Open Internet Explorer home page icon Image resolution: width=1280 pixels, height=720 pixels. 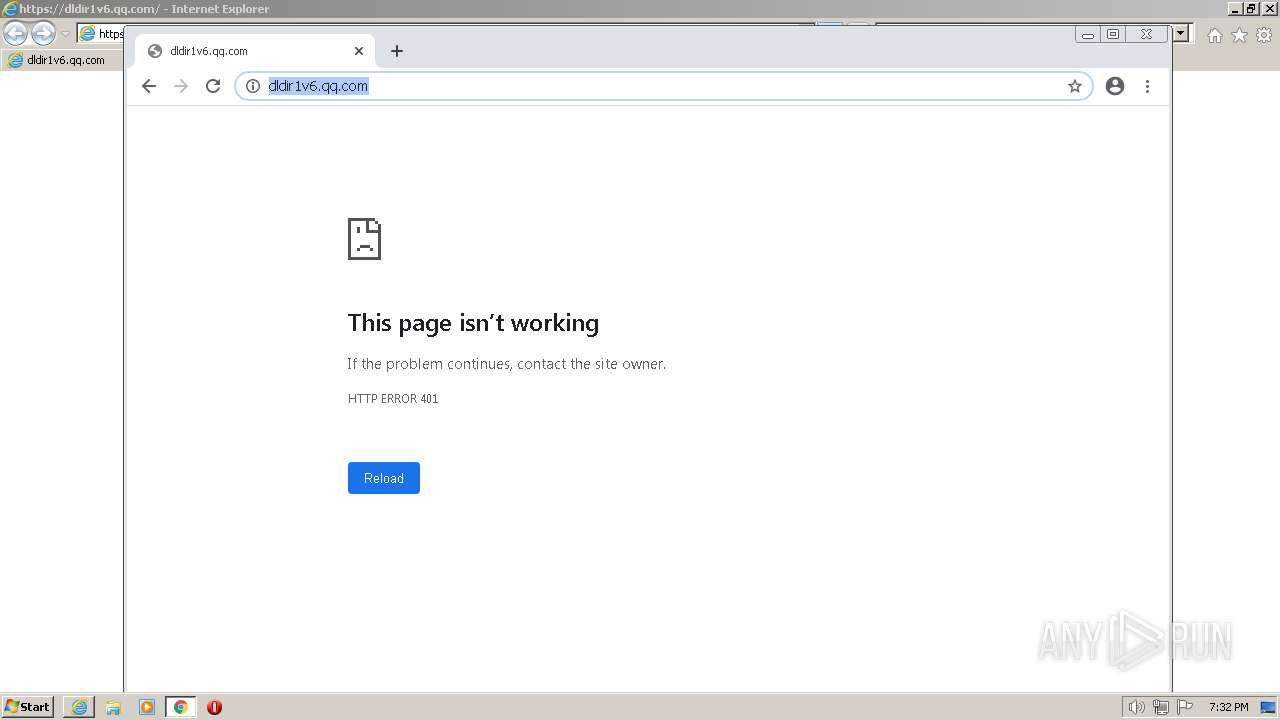click(x=1214, y=35)
